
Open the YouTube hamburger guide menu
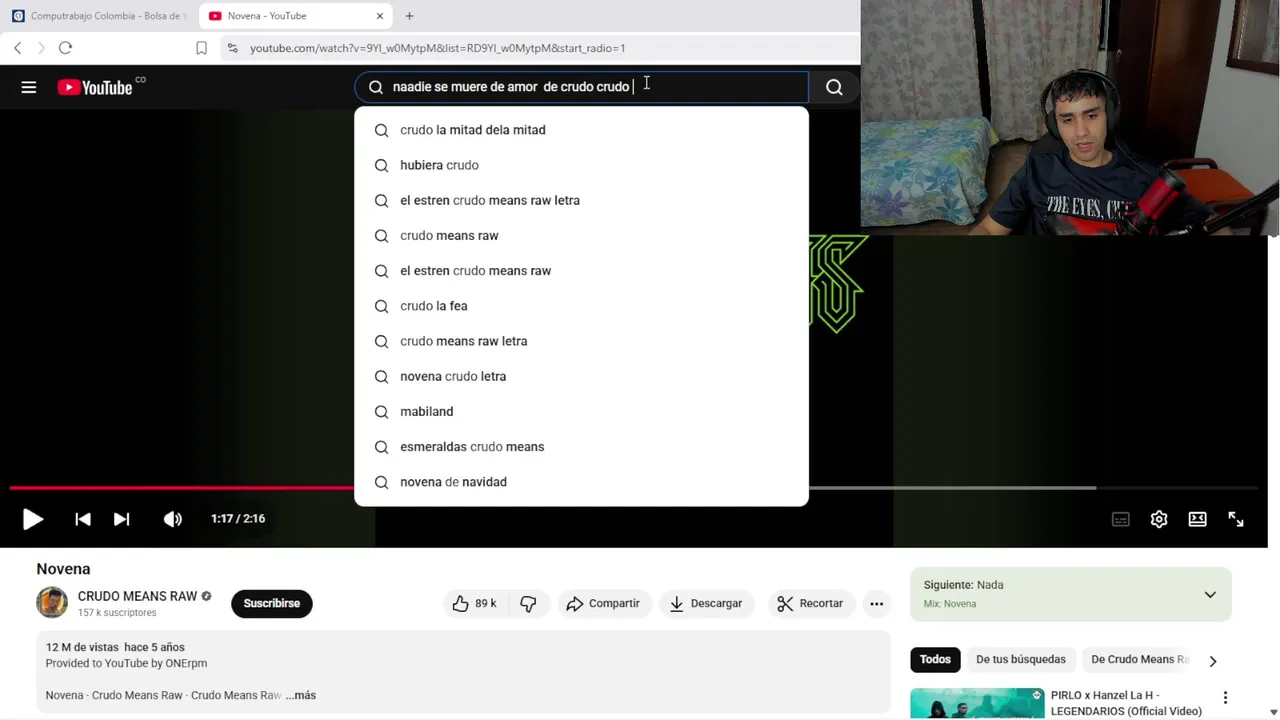click(x=29, y=87)
